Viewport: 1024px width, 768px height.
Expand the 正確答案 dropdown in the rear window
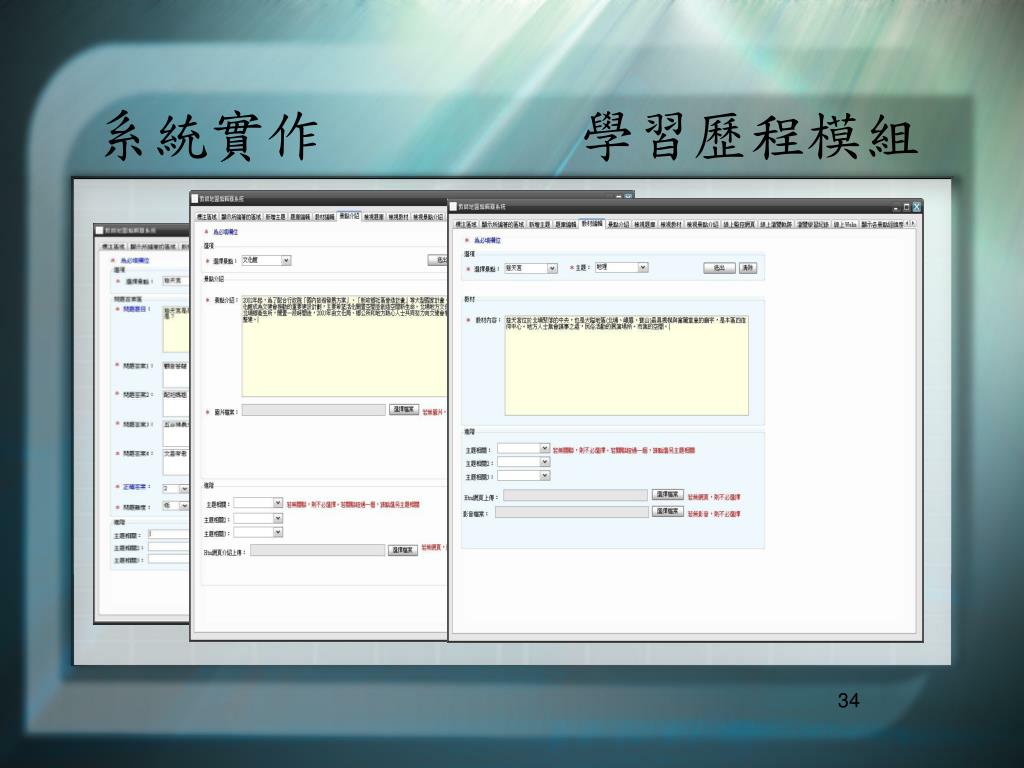(184, 488)
